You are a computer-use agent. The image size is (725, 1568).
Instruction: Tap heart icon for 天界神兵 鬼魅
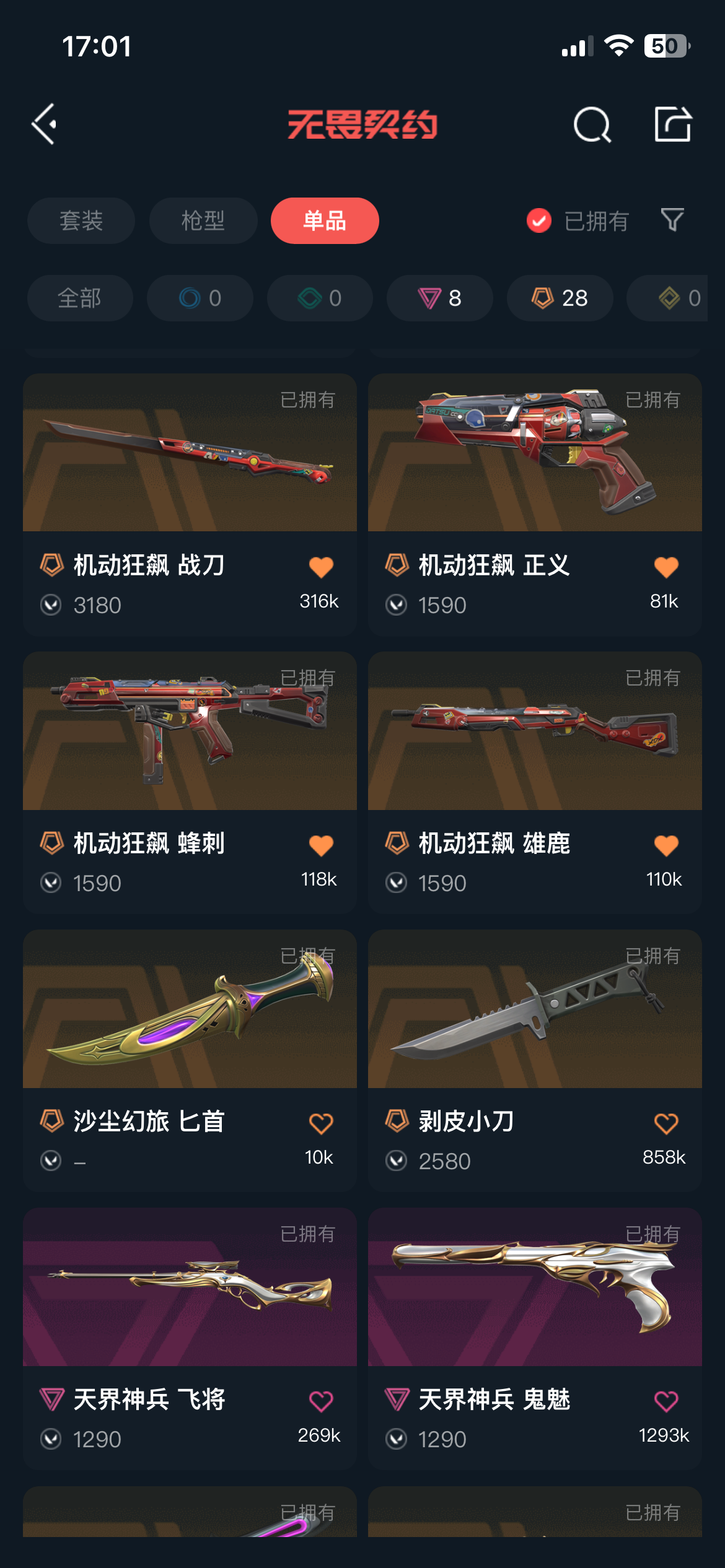coord(666,1401)
